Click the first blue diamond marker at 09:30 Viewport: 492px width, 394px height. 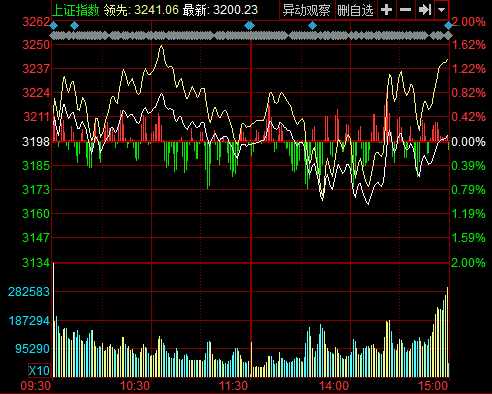(54, 25)
